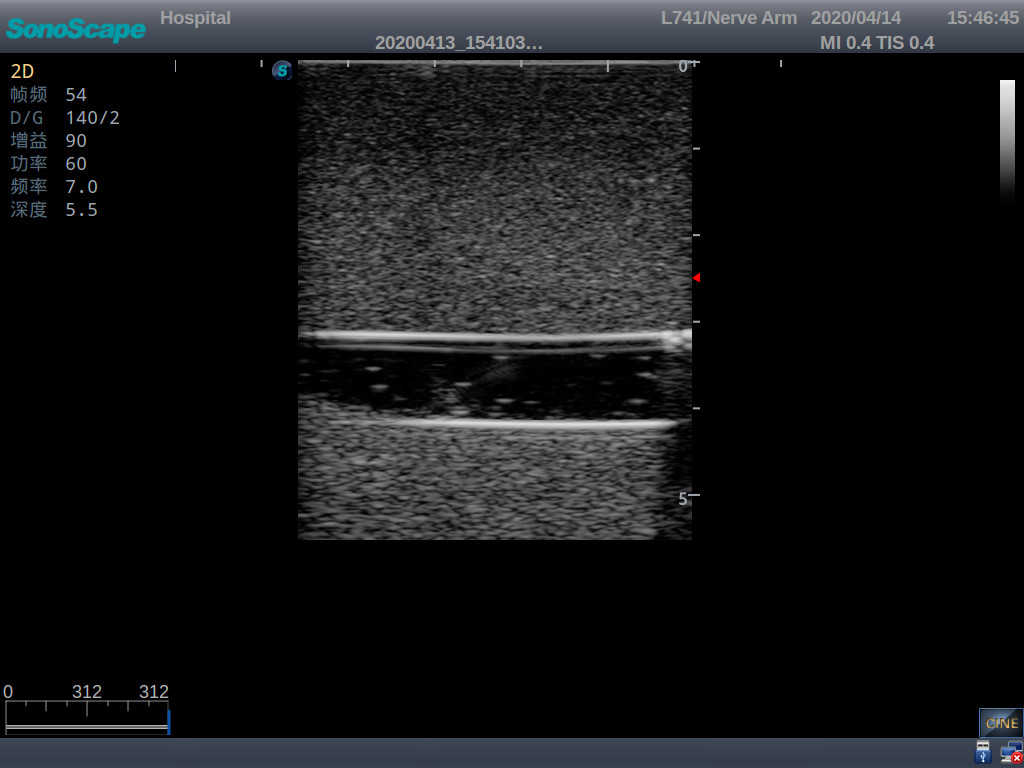Image resolution: width=1024 pixels, height=768 pixels.
Task: Click the 0 marker at top of depth scale
Action: (684, 65)
